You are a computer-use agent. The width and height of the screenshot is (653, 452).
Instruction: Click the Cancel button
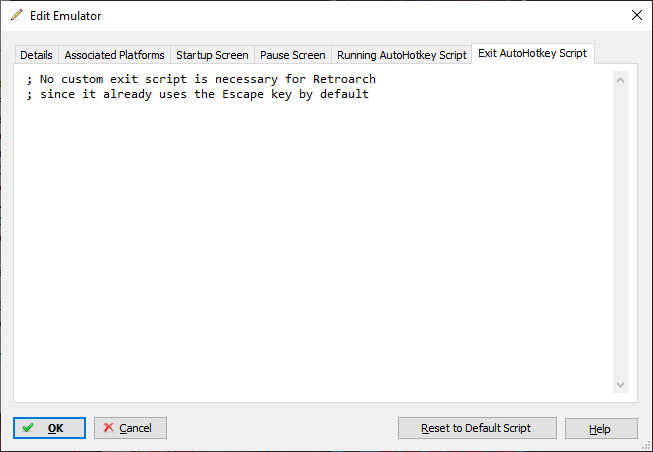click(130, 428)
